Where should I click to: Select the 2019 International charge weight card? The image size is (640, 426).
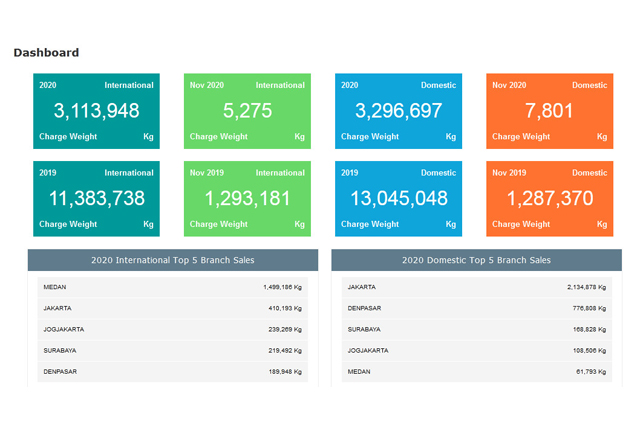(96, 198)
